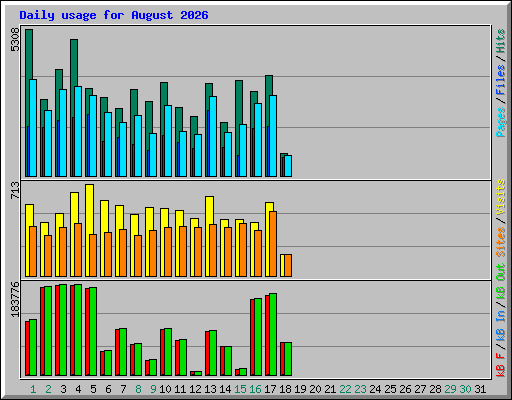Select the Visits legend label
This screenshot has height=400, width=512.
[501, 198]
